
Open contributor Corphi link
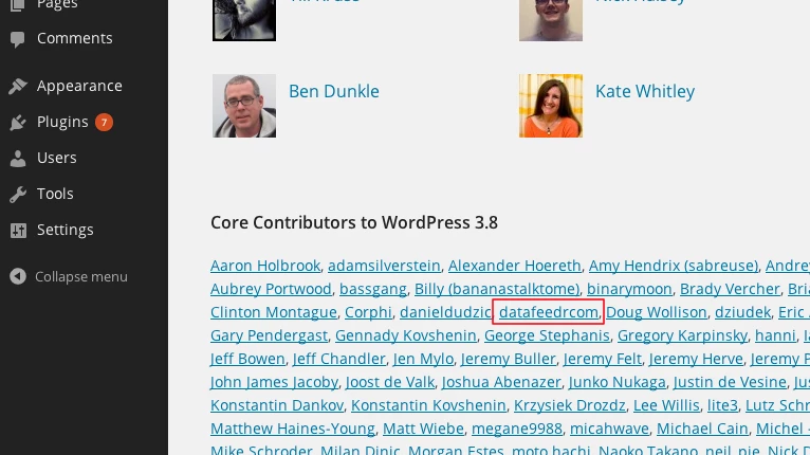368,312
